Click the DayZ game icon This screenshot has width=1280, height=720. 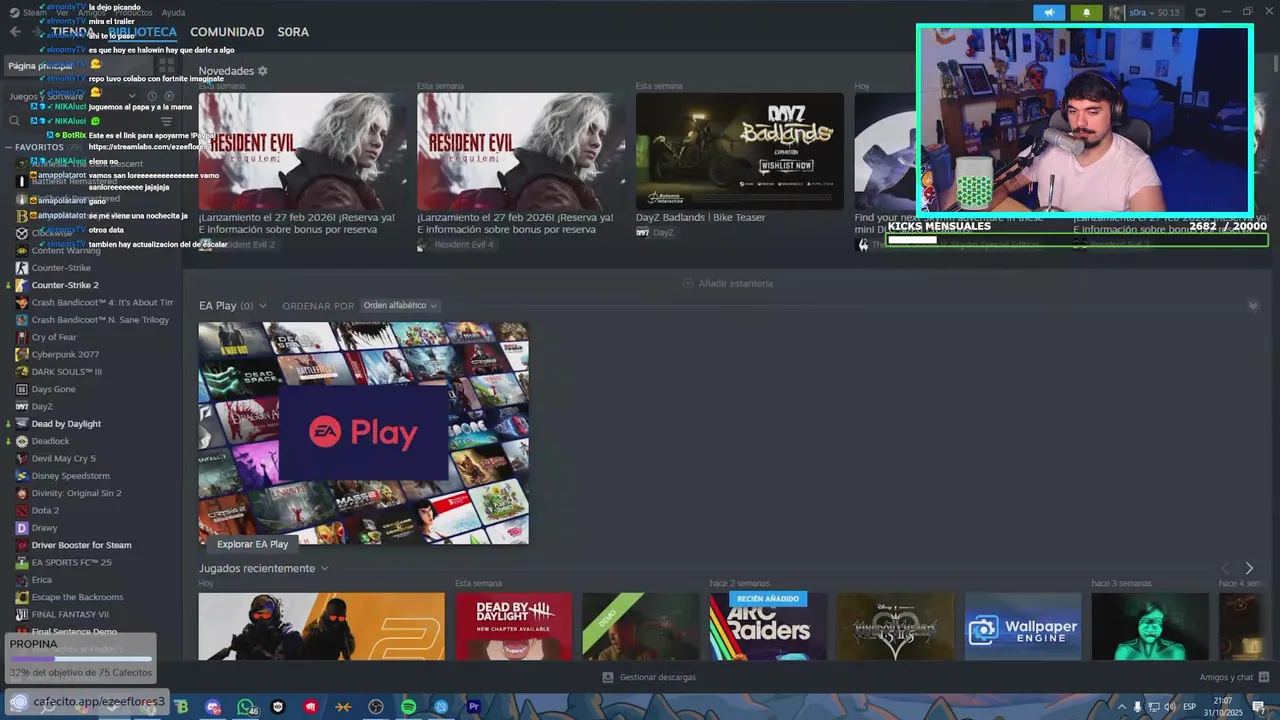(x=22, y=407)
